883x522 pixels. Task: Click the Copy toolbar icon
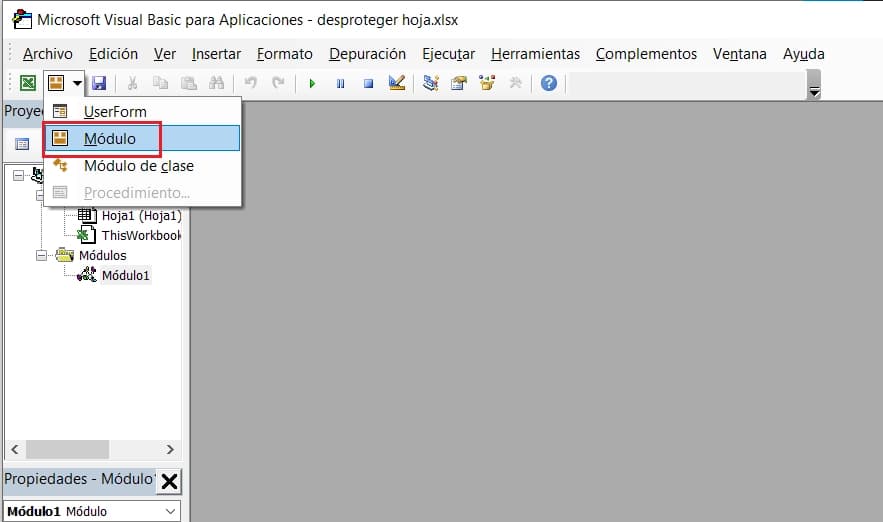160,83
